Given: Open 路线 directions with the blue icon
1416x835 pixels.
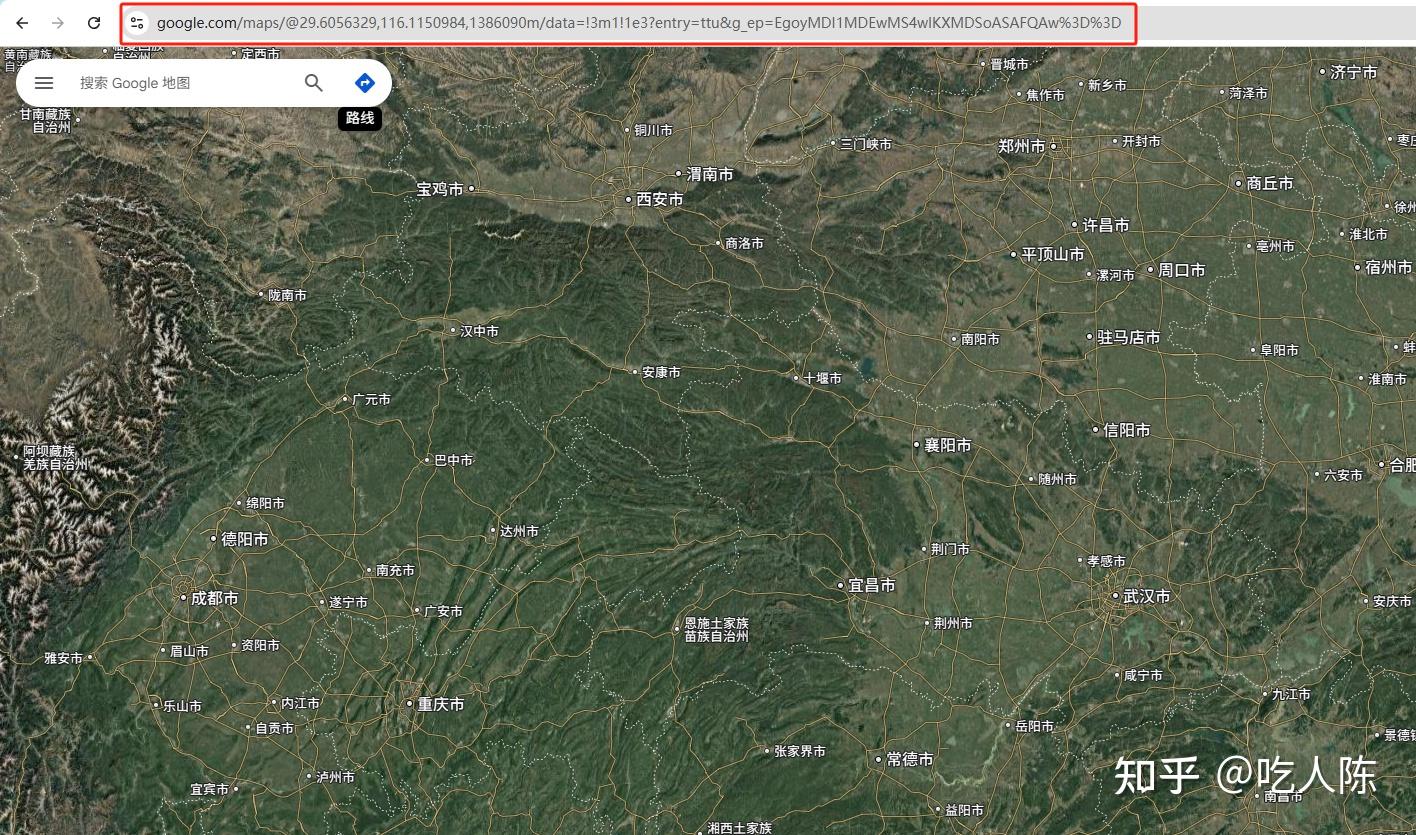Looking at the screenshot, I should pos(365,83).
